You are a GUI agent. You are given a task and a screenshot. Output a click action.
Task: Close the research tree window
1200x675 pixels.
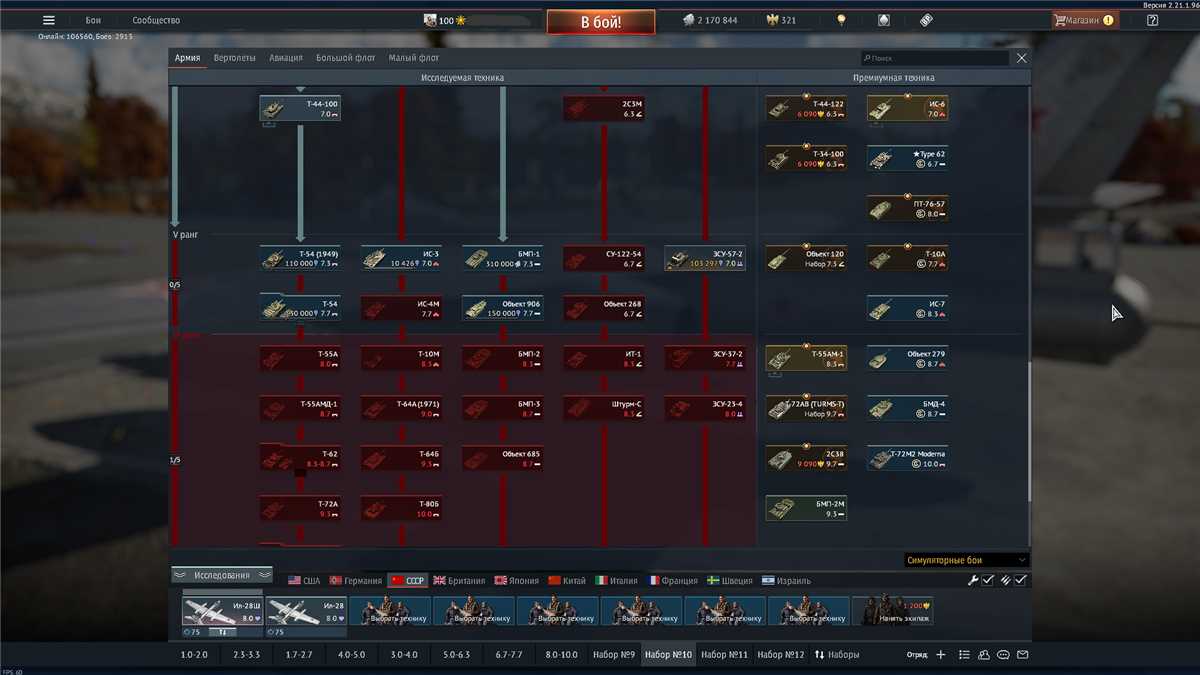tap(1021, 58)
